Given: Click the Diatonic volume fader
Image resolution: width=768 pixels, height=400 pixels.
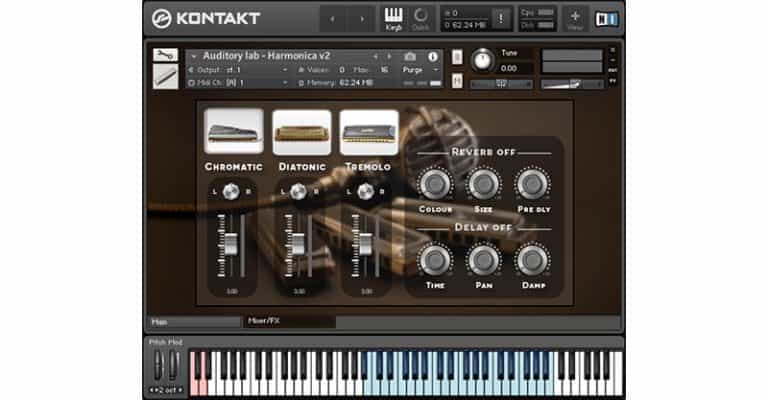Looking at the screenshot, I should [x=298, y=243].
